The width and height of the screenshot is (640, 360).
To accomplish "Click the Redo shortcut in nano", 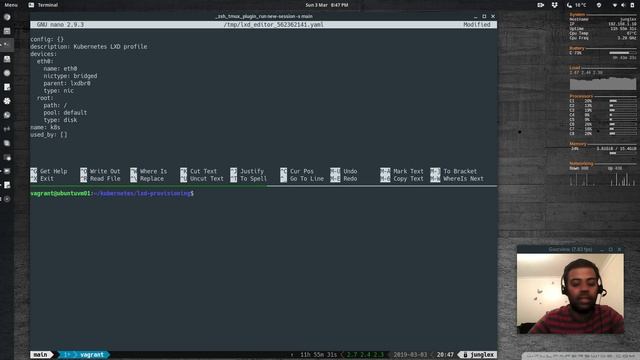I will pos(344,179).
